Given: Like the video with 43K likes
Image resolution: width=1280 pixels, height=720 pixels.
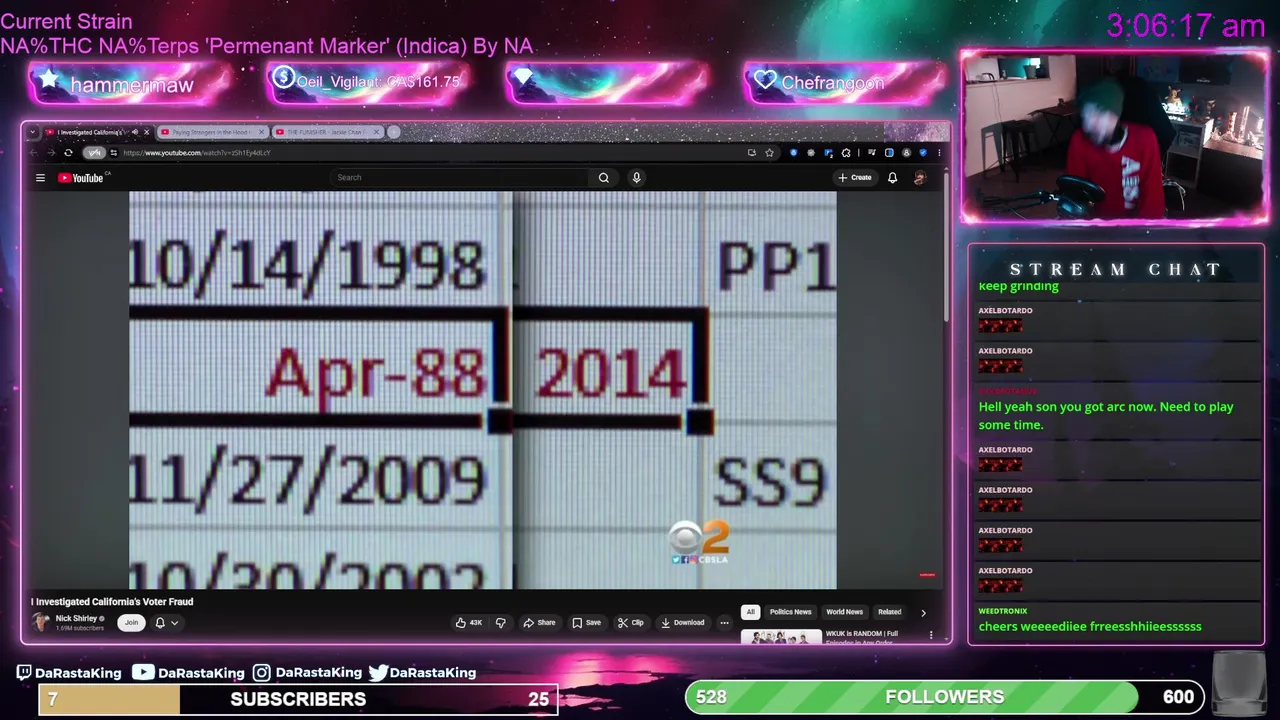Looking at the screenshot, I should click(x=468, y=622).
